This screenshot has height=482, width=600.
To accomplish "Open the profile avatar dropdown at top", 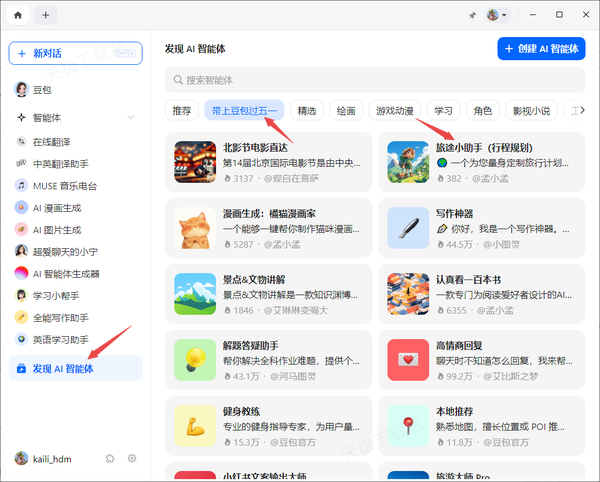I will click(497, 15).
